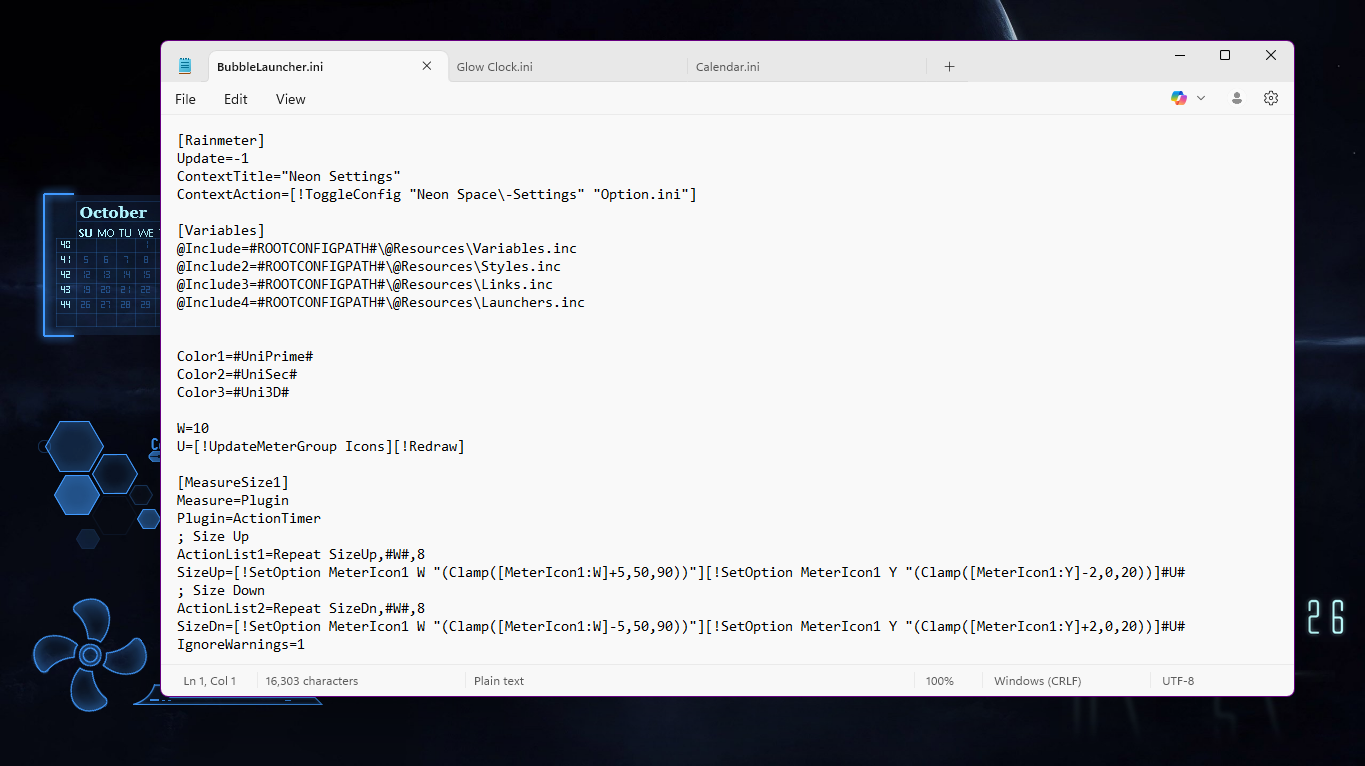Click the Windows (CRLF) line ending indicator
The height and width of the screenshot is (766, 1365).
coord(1037,681)
